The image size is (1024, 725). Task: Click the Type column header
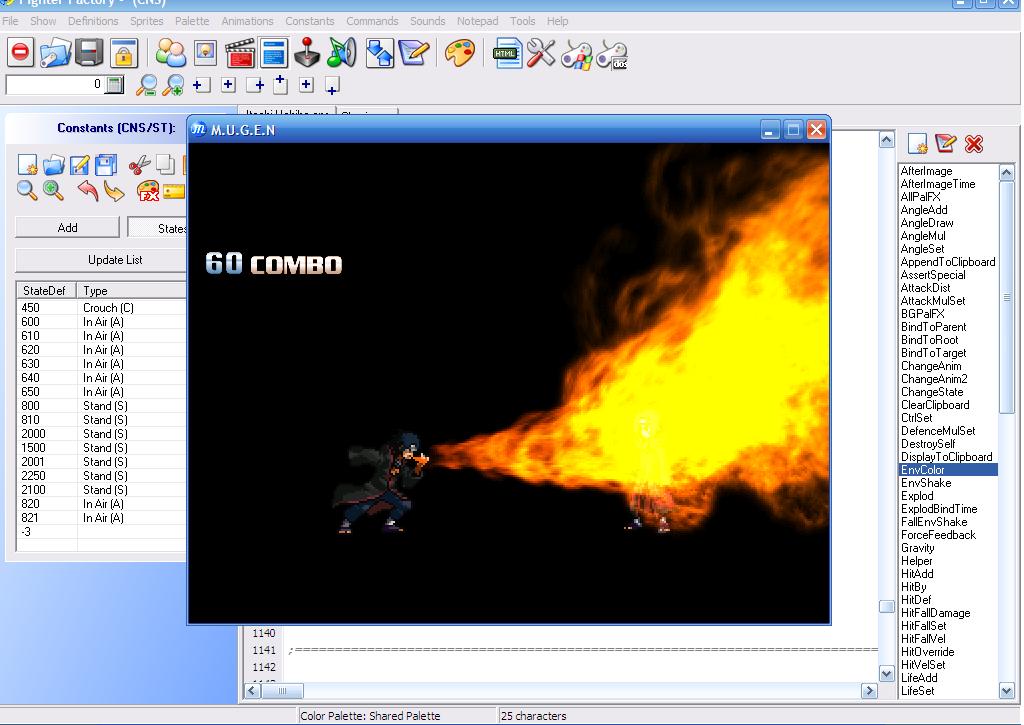click(x=133, y=291)
